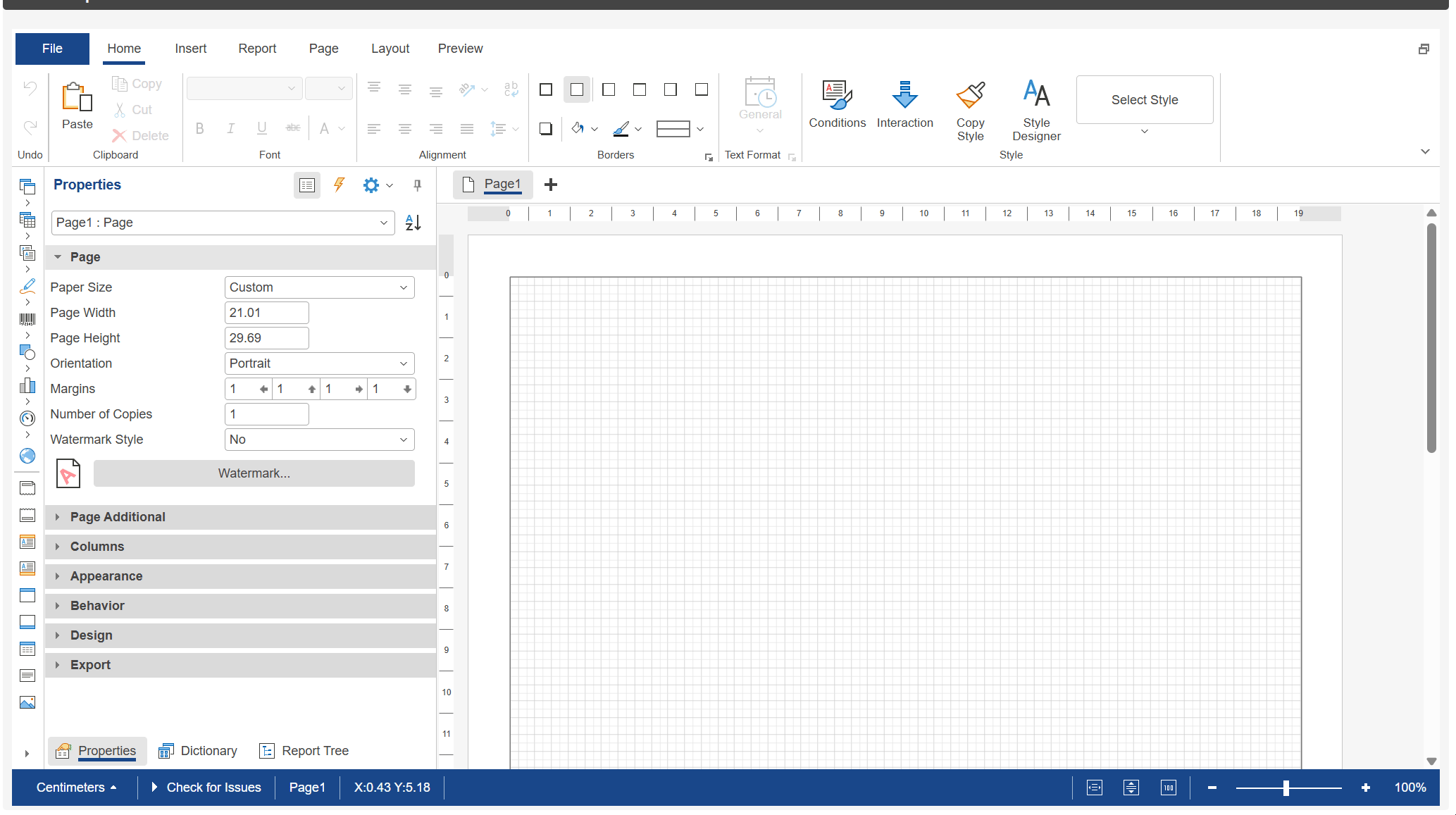The height and width of the screenshot is (815, 1456).
Task: Click the Watermark... button
Action: 254,473
